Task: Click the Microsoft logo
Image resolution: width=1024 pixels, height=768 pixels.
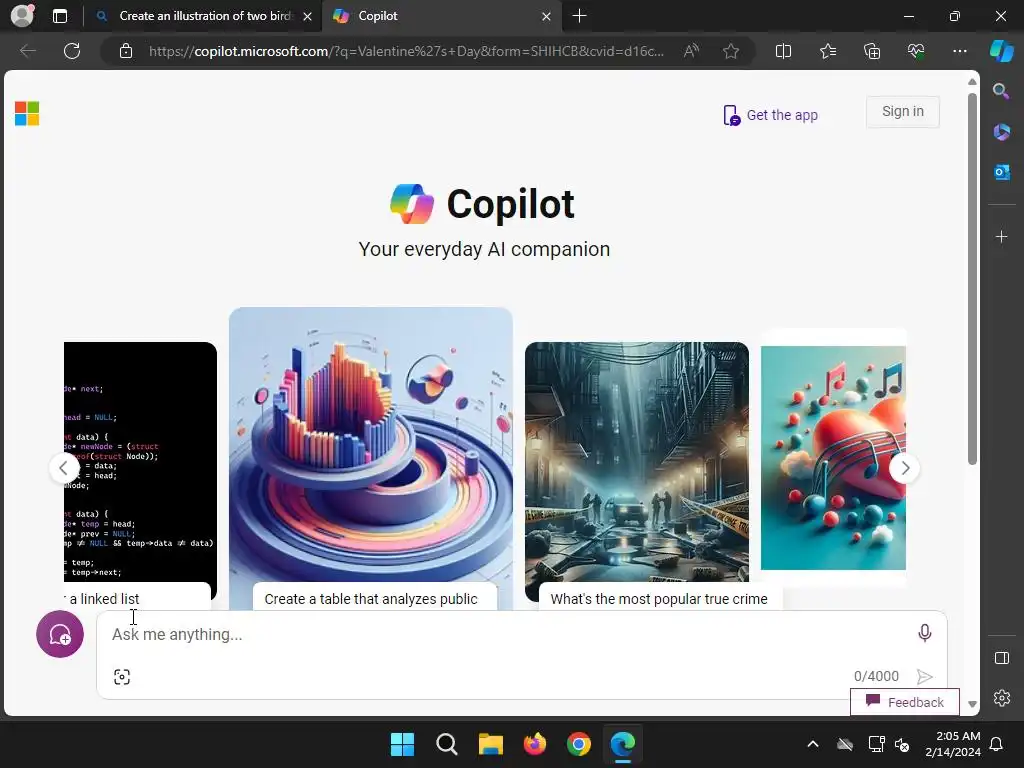Action: [27, 114]
